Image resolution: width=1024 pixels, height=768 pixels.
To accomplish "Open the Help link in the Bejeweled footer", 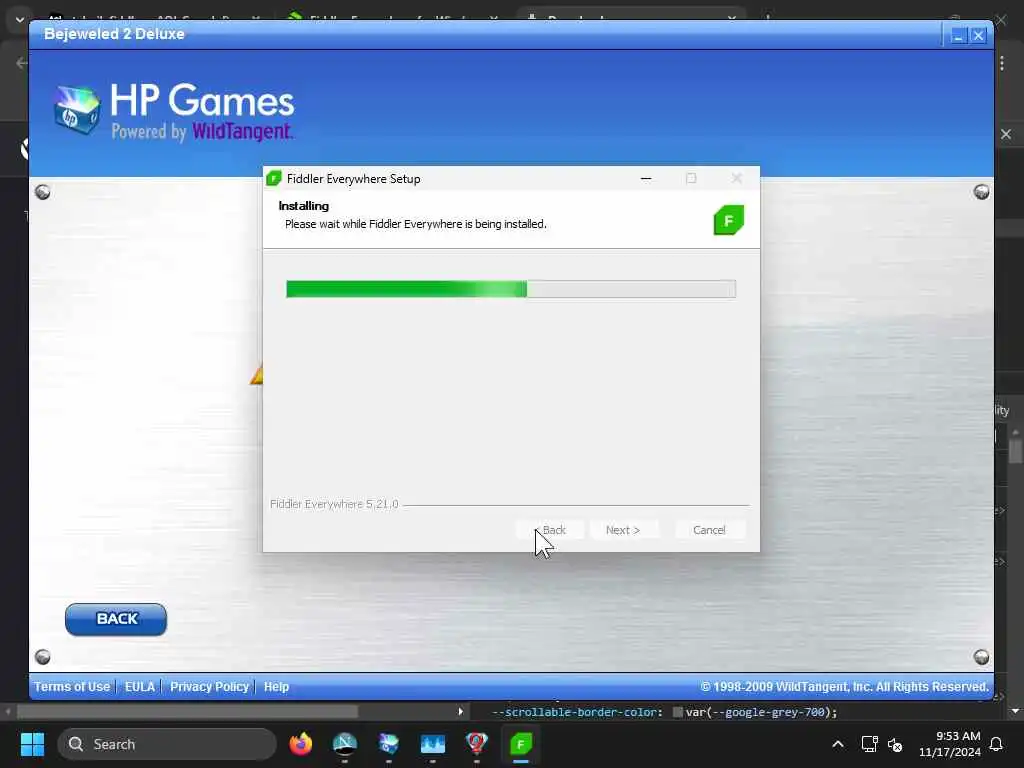I will click(276, 686).
